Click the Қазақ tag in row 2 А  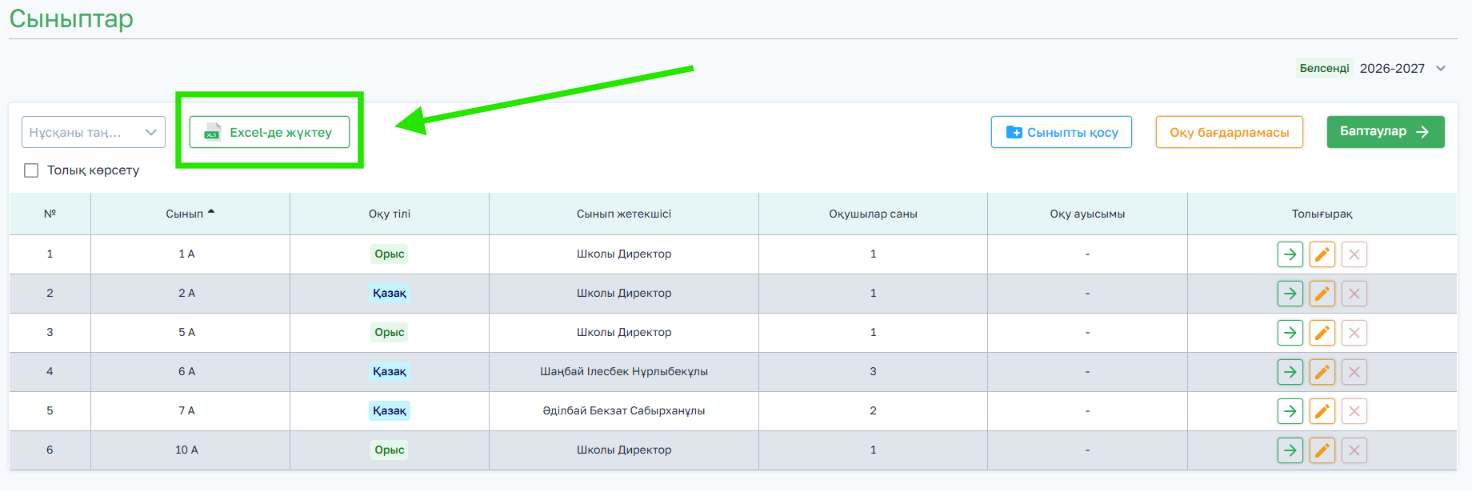pos(389,293)
